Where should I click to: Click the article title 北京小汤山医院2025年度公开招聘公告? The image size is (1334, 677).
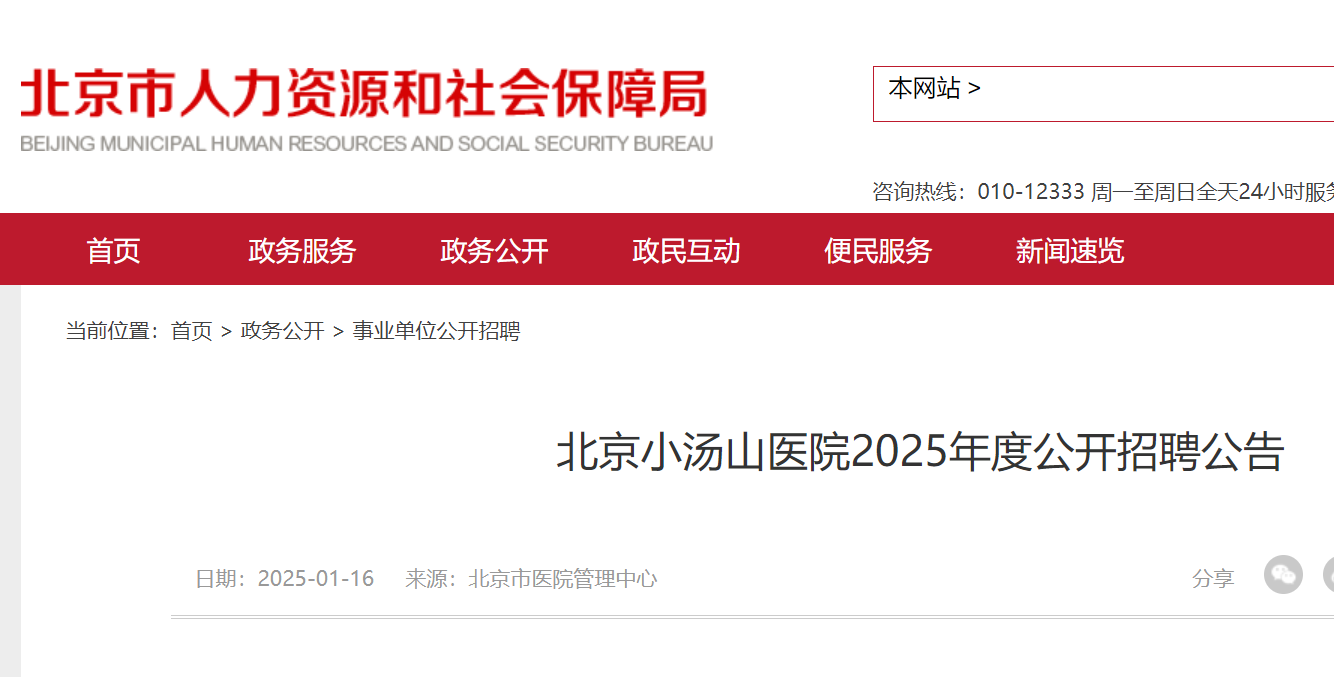tap(920, 452)
